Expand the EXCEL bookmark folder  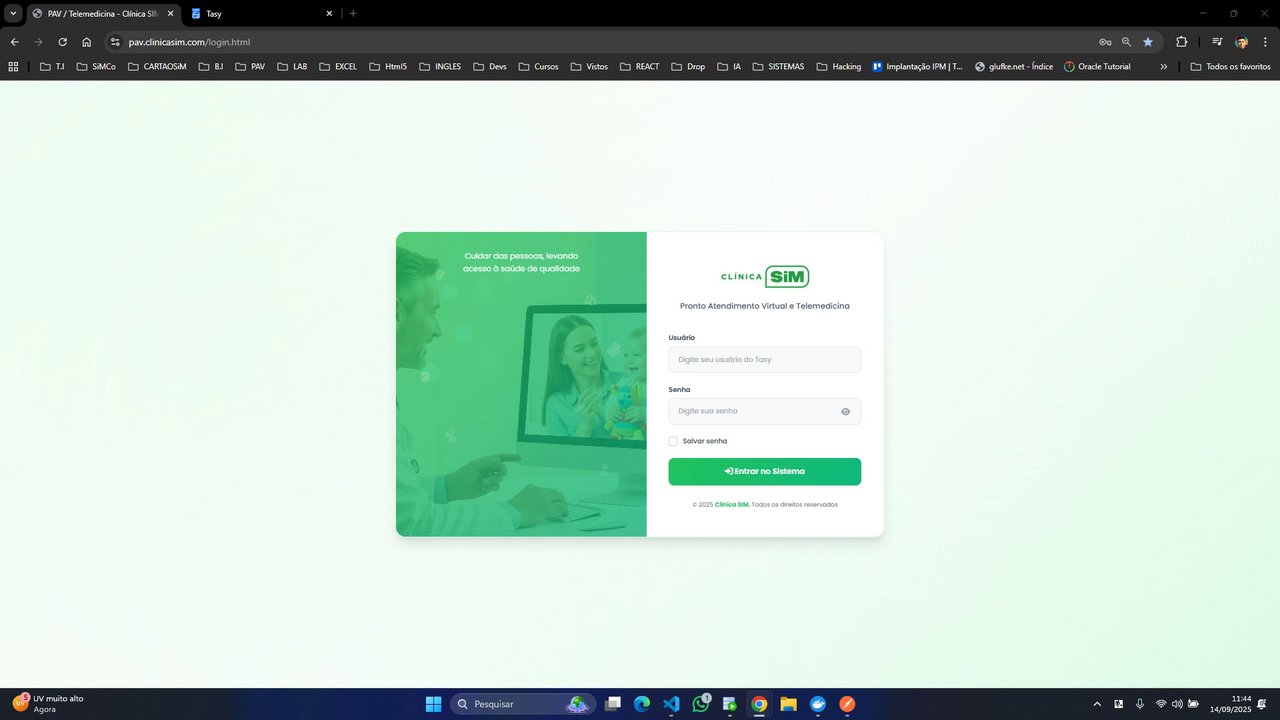pyautogui.click(x=338, y=67)
